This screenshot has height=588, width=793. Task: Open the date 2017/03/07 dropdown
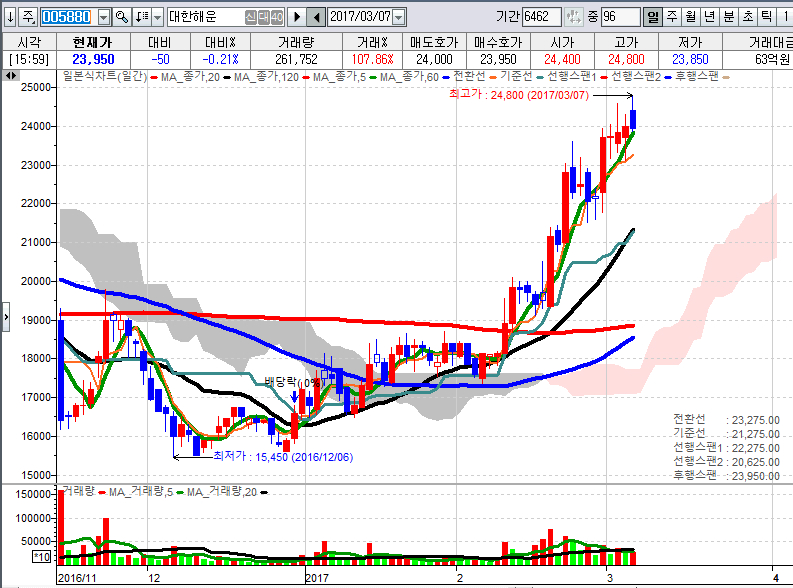pyautogui.click(x=399, y=17)
